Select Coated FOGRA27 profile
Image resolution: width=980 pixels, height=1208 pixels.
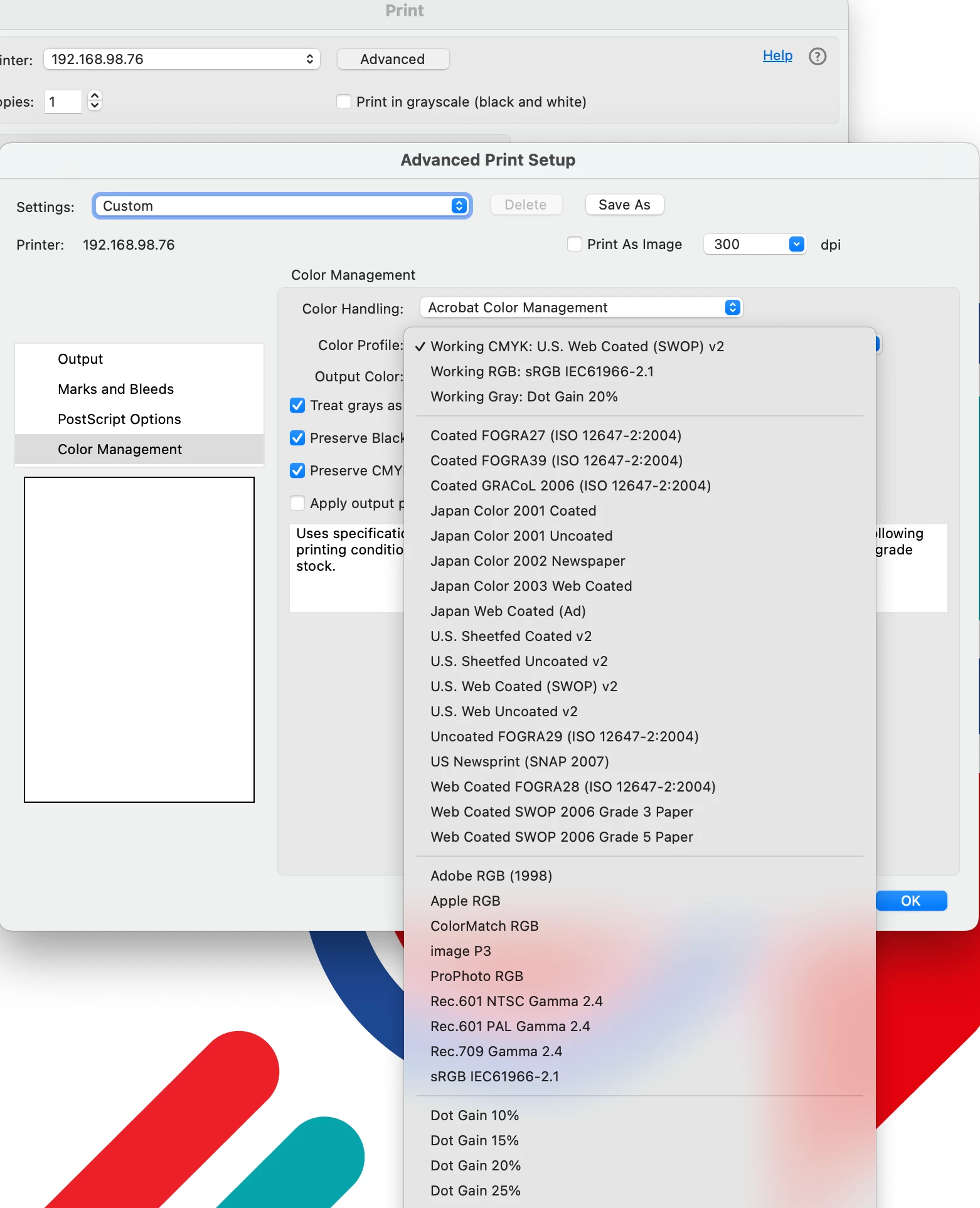point(639,435)
